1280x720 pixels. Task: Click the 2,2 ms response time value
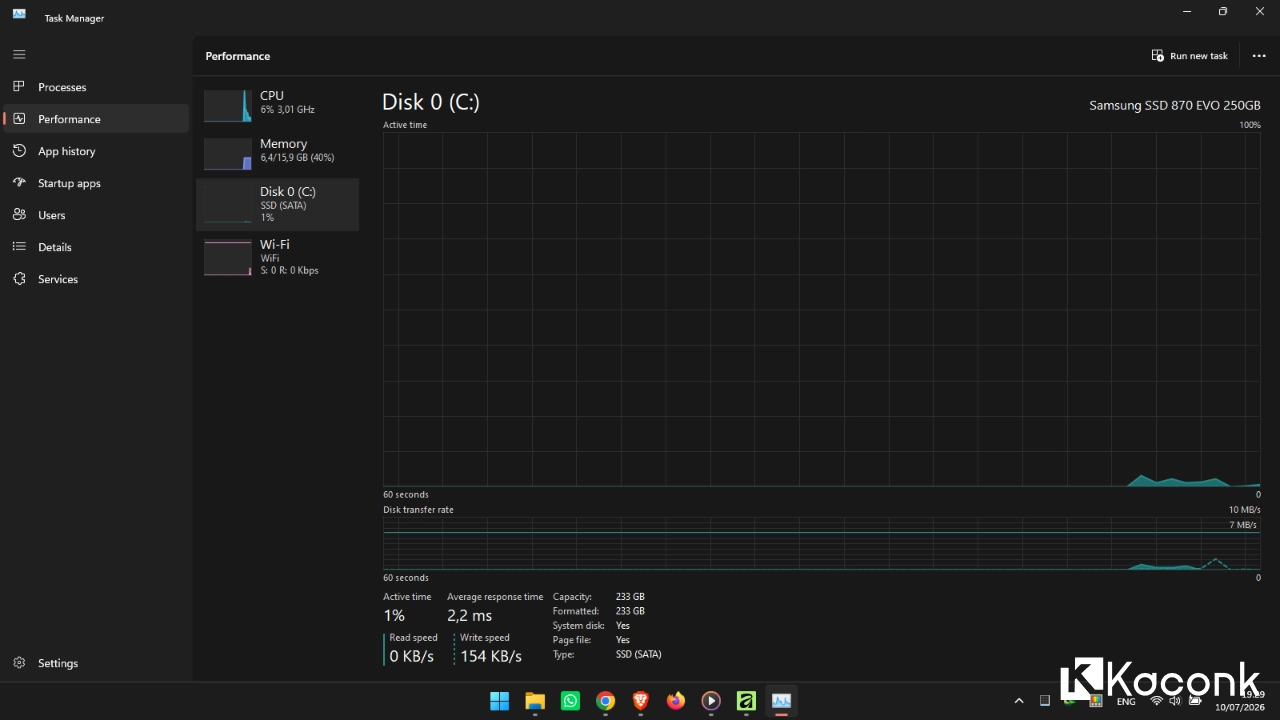pyautogui.click(x=470, y=616)
